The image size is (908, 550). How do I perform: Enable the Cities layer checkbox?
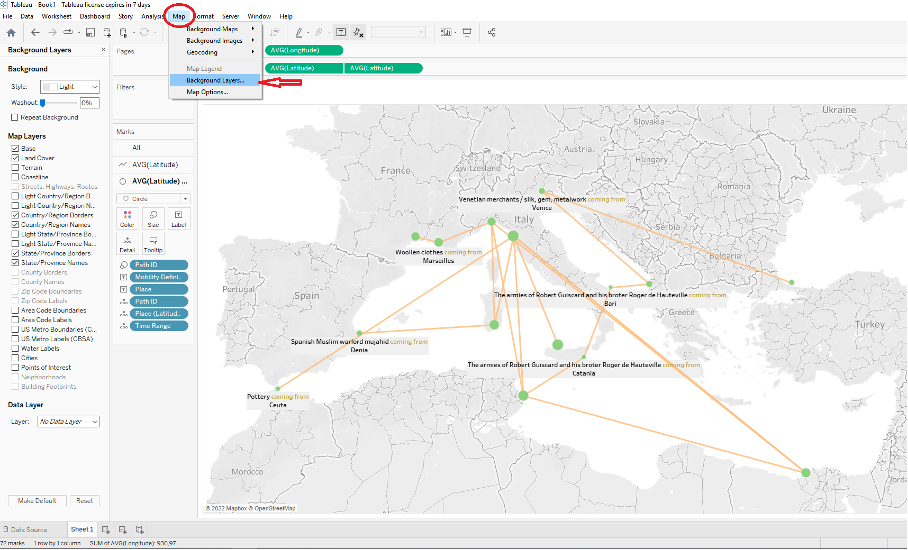pyautogui.click(x=15, y=358)
